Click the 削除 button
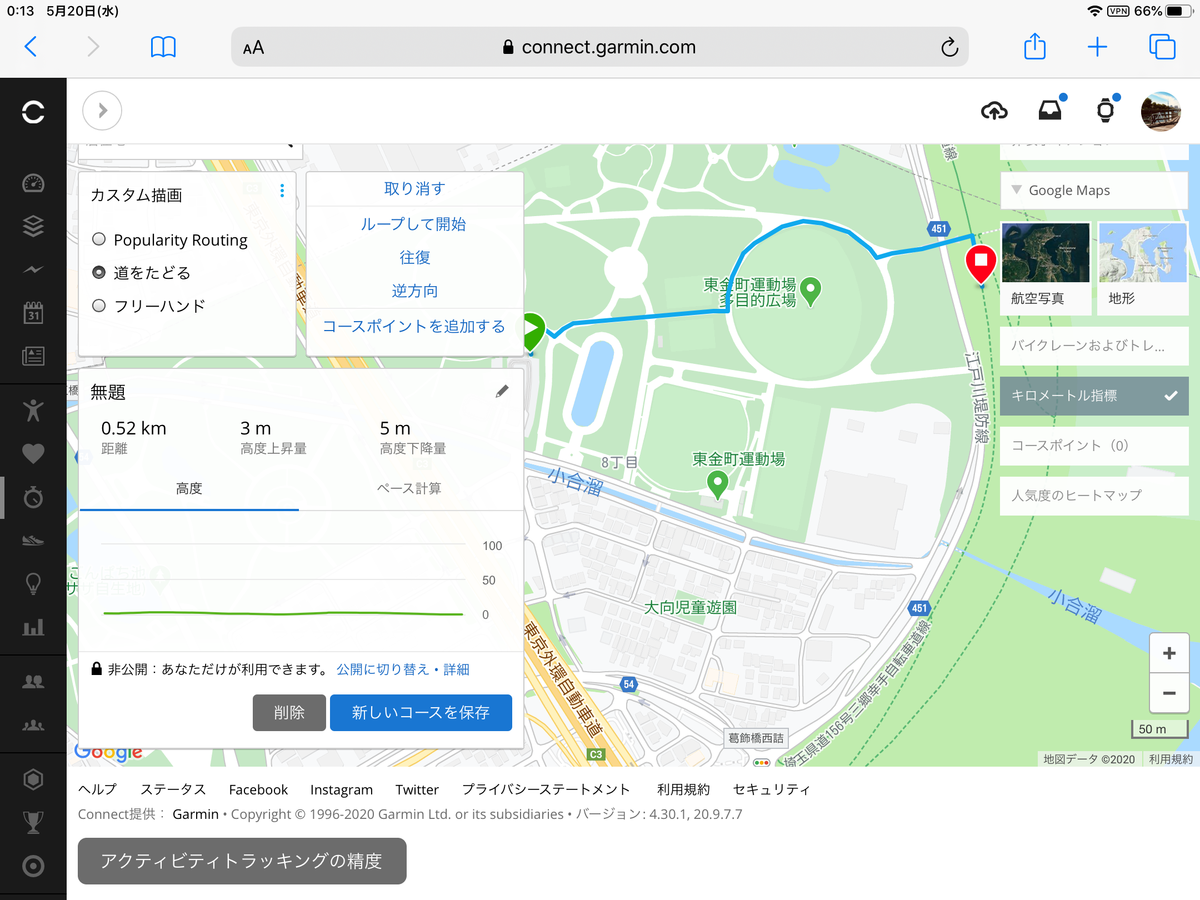This screenshot has width=1200, height=900. 289,713
